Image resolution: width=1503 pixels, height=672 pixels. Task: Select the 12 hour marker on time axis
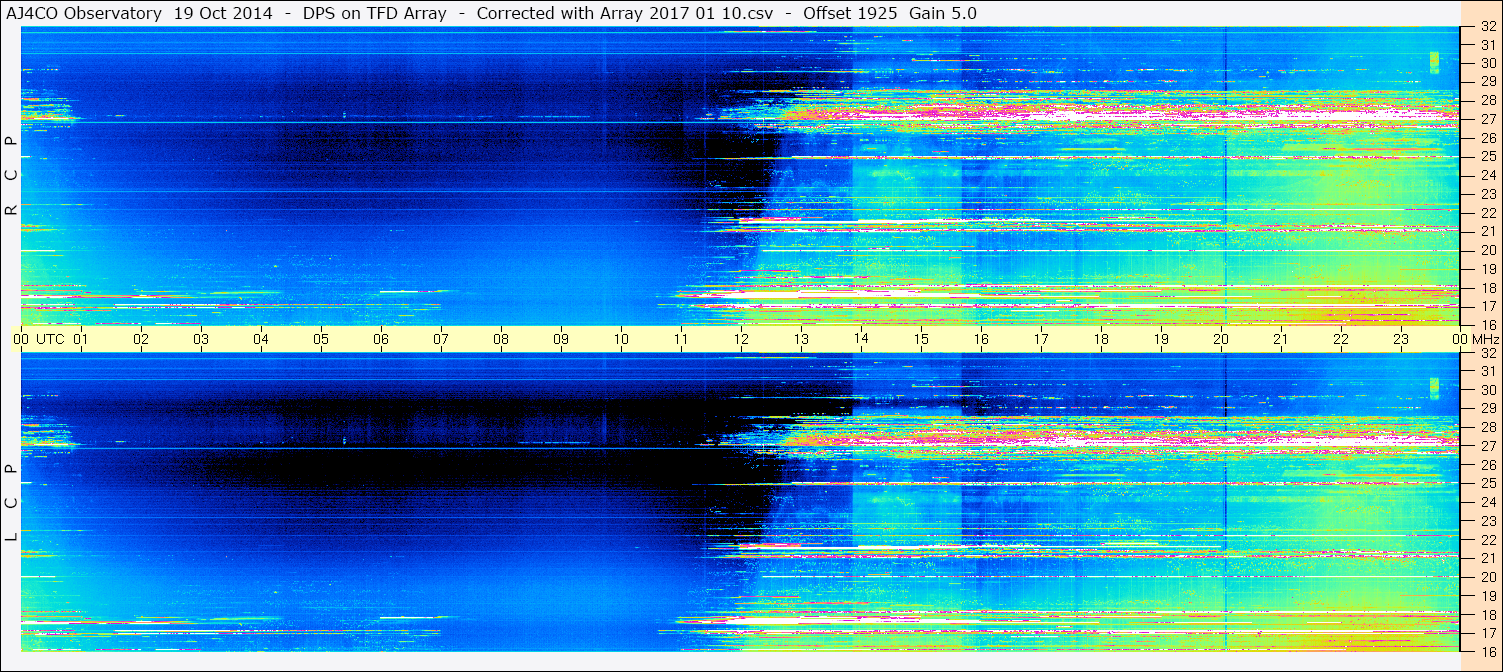741,339
